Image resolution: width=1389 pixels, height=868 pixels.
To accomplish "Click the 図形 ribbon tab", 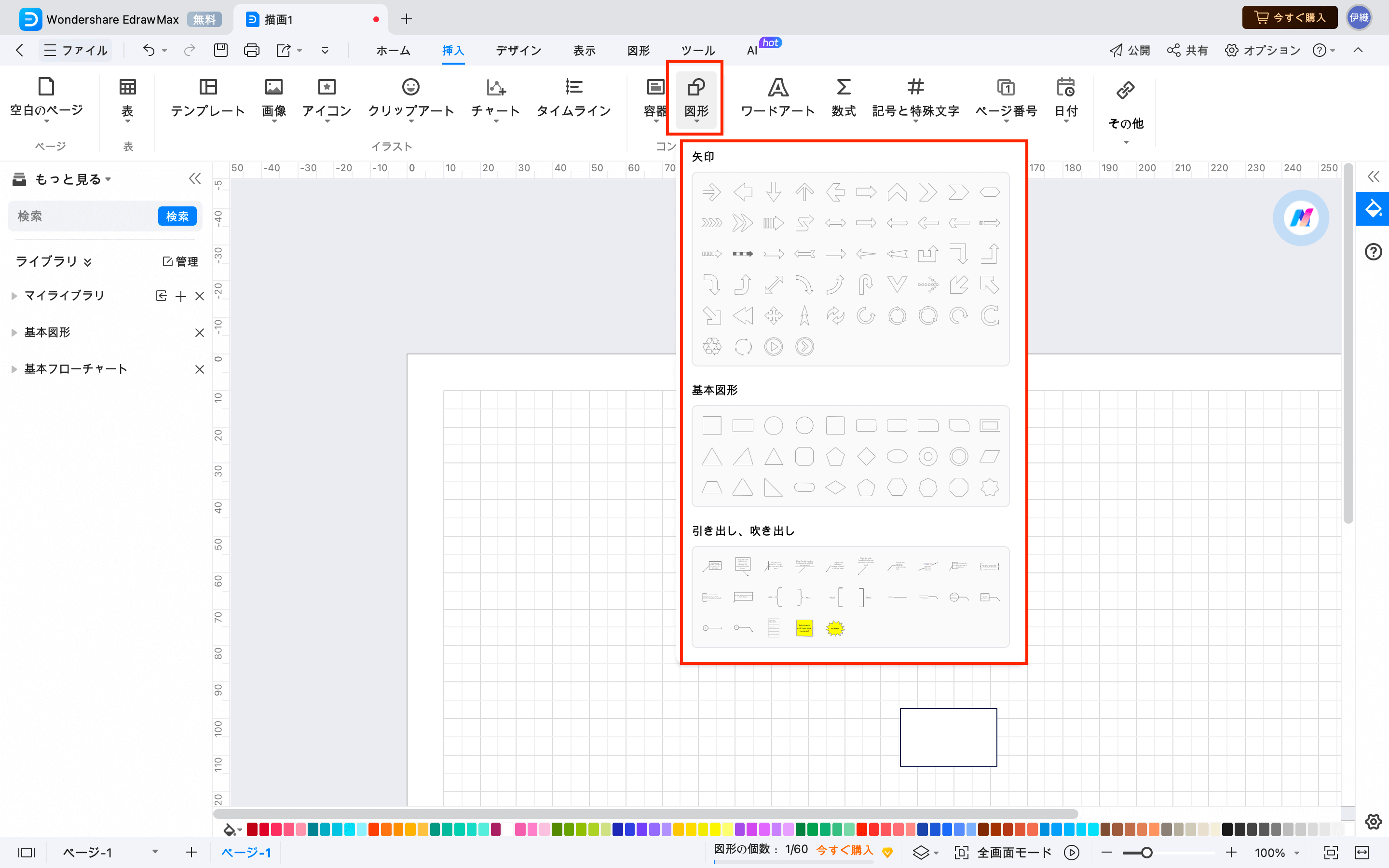I will [638, 50].
